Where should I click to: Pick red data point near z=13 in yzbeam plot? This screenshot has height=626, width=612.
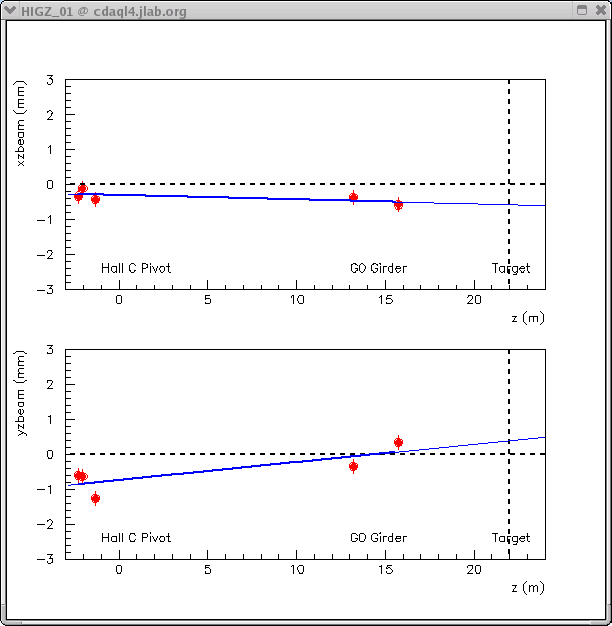click(x=353, y=466)
